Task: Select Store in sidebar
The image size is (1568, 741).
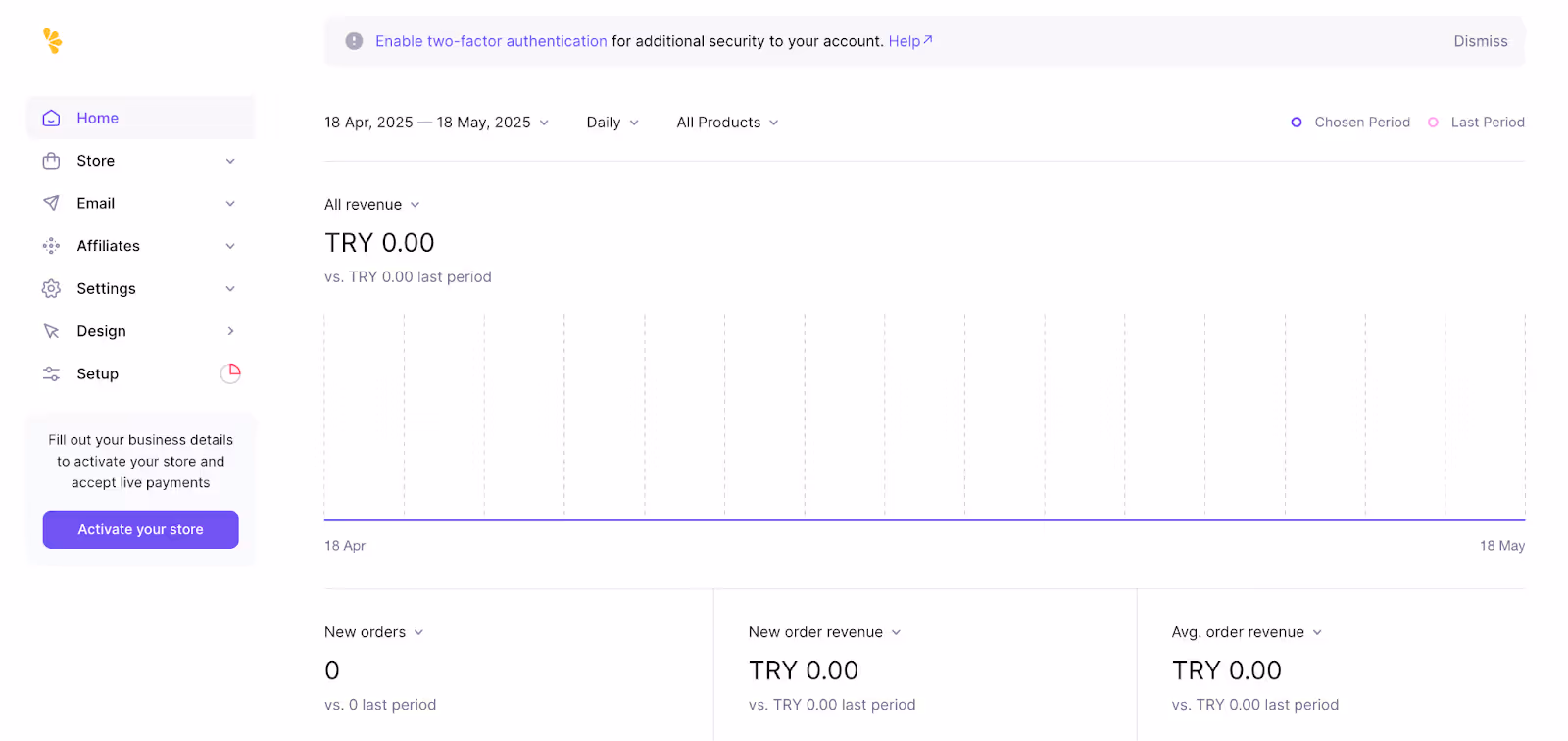Action: [x=140, y=161]
